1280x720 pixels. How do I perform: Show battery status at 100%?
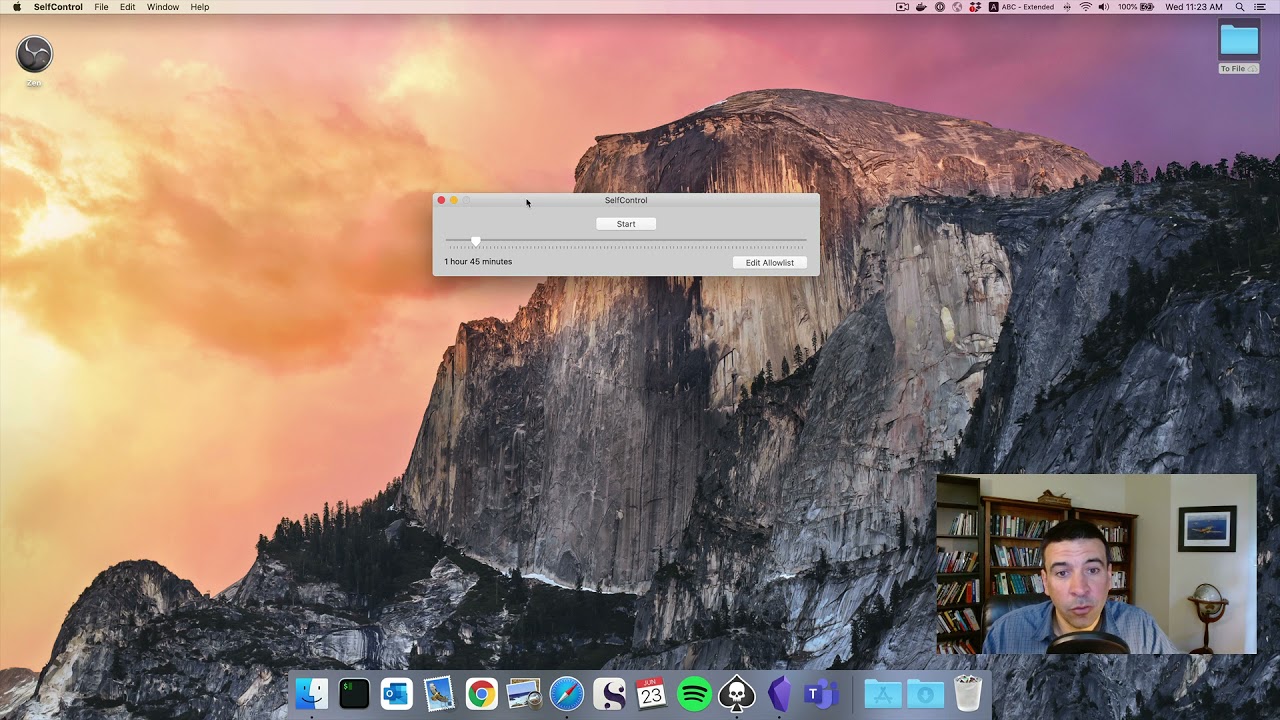pos(1136,7)
